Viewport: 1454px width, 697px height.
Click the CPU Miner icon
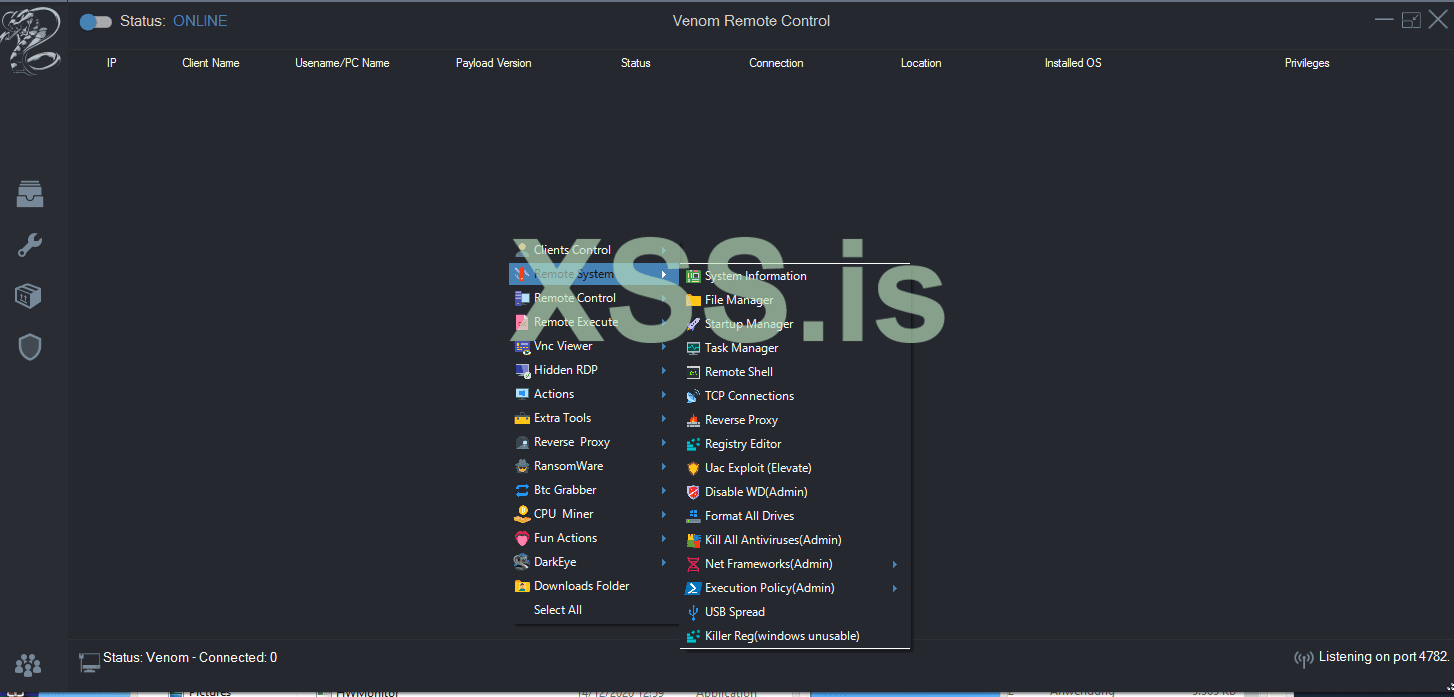point(522,514)
